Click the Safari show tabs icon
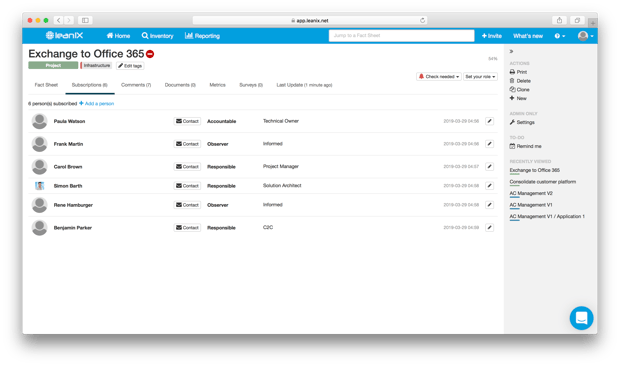The image size is (620, 366). pyautogui.click(x=577, y=20)
